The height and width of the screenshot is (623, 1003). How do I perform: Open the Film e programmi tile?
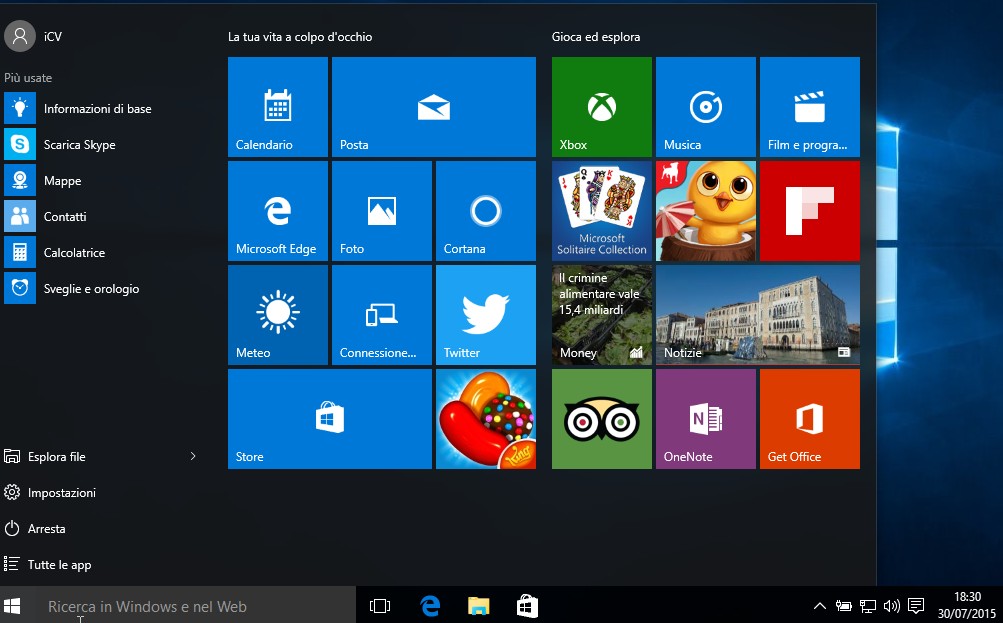pos(810,107)
